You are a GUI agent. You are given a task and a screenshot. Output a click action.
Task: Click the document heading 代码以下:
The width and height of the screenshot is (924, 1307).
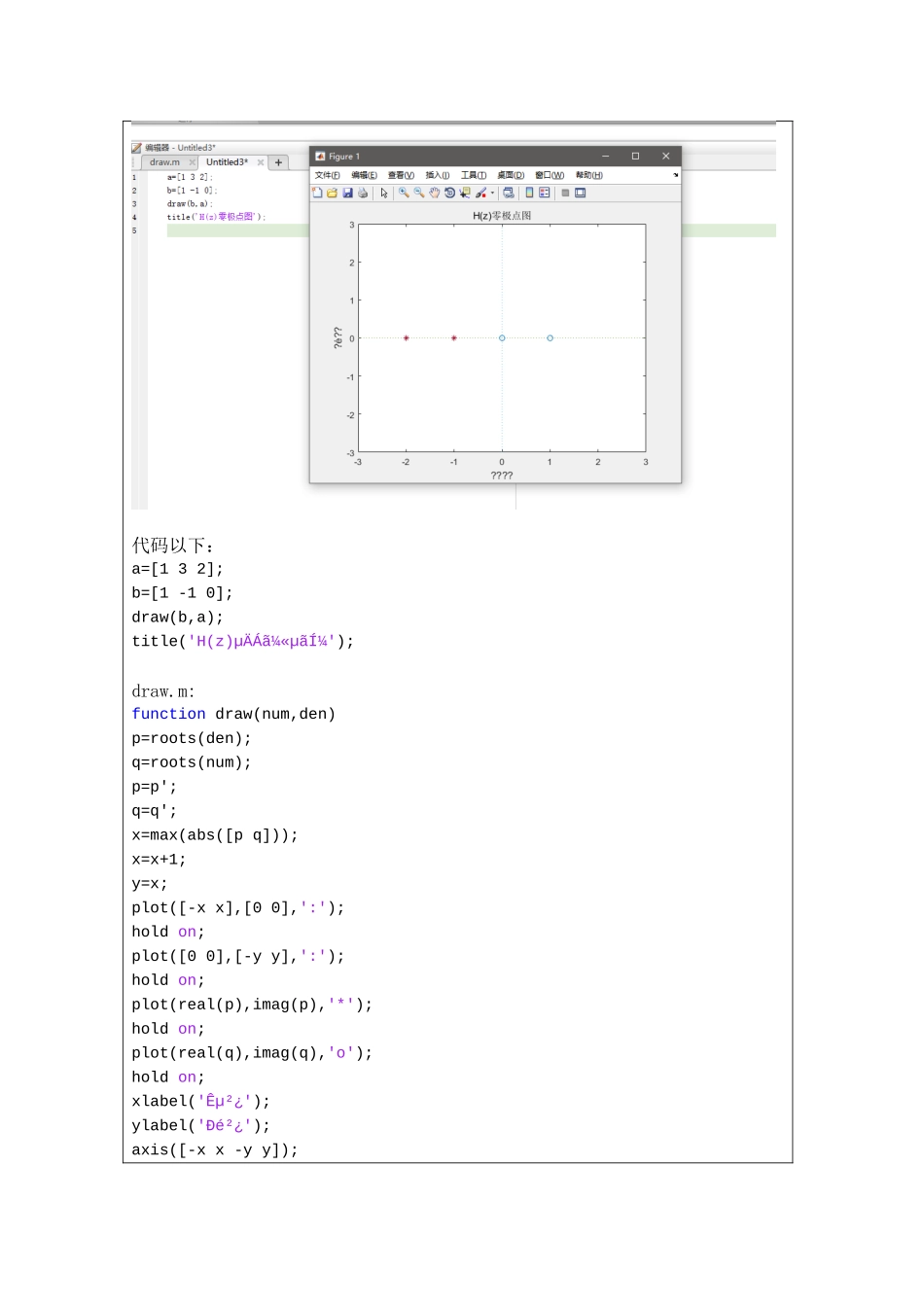tap(173, 546)
